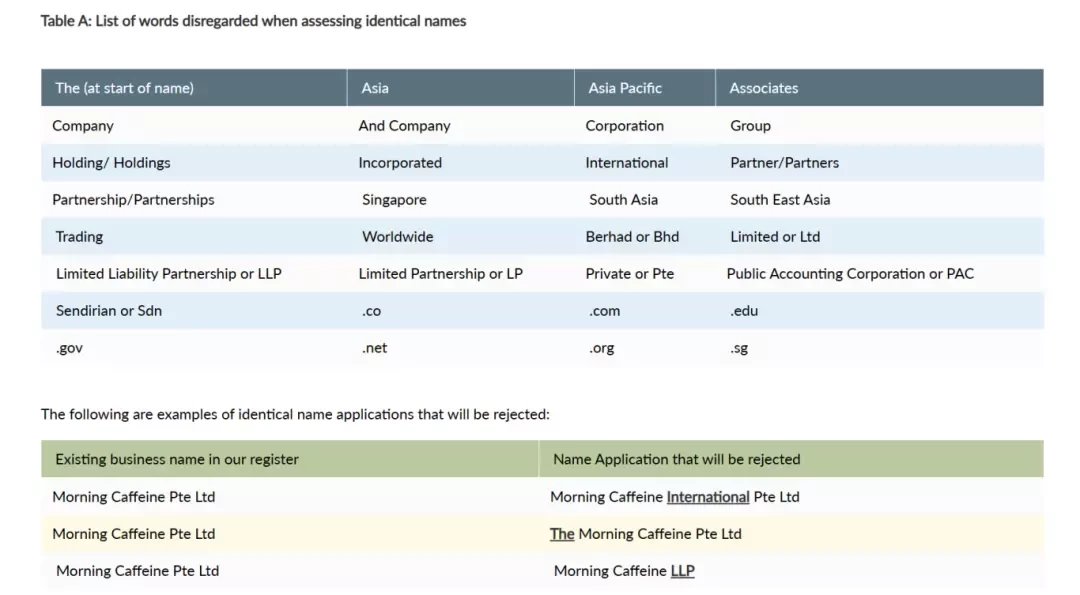Click the 'Worldwide' table cell
1080x595 pixels.
(461, 236)
